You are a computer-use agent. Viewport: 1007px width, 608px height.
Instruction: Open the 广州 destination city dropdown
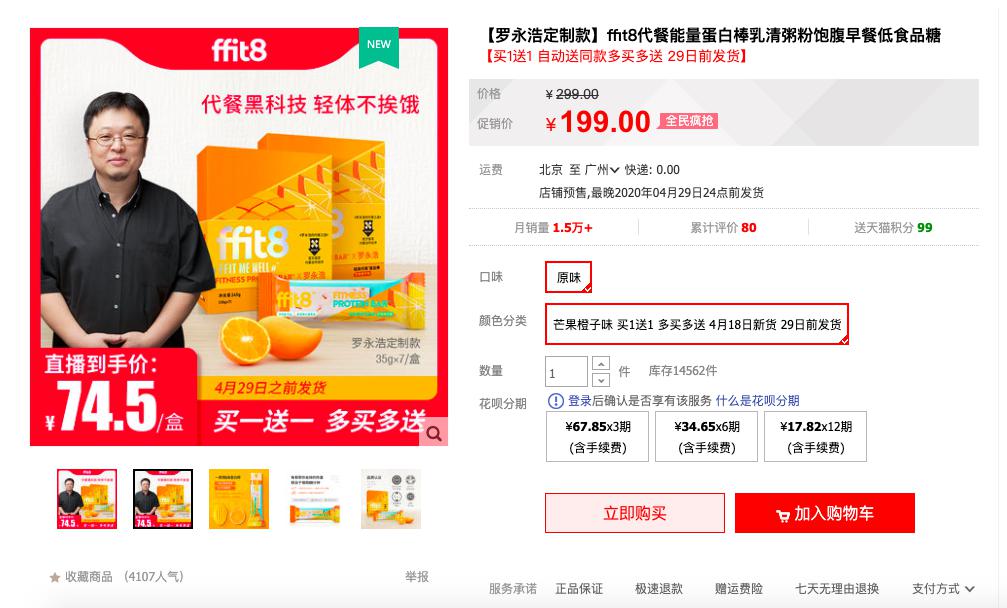click(602, 170)
